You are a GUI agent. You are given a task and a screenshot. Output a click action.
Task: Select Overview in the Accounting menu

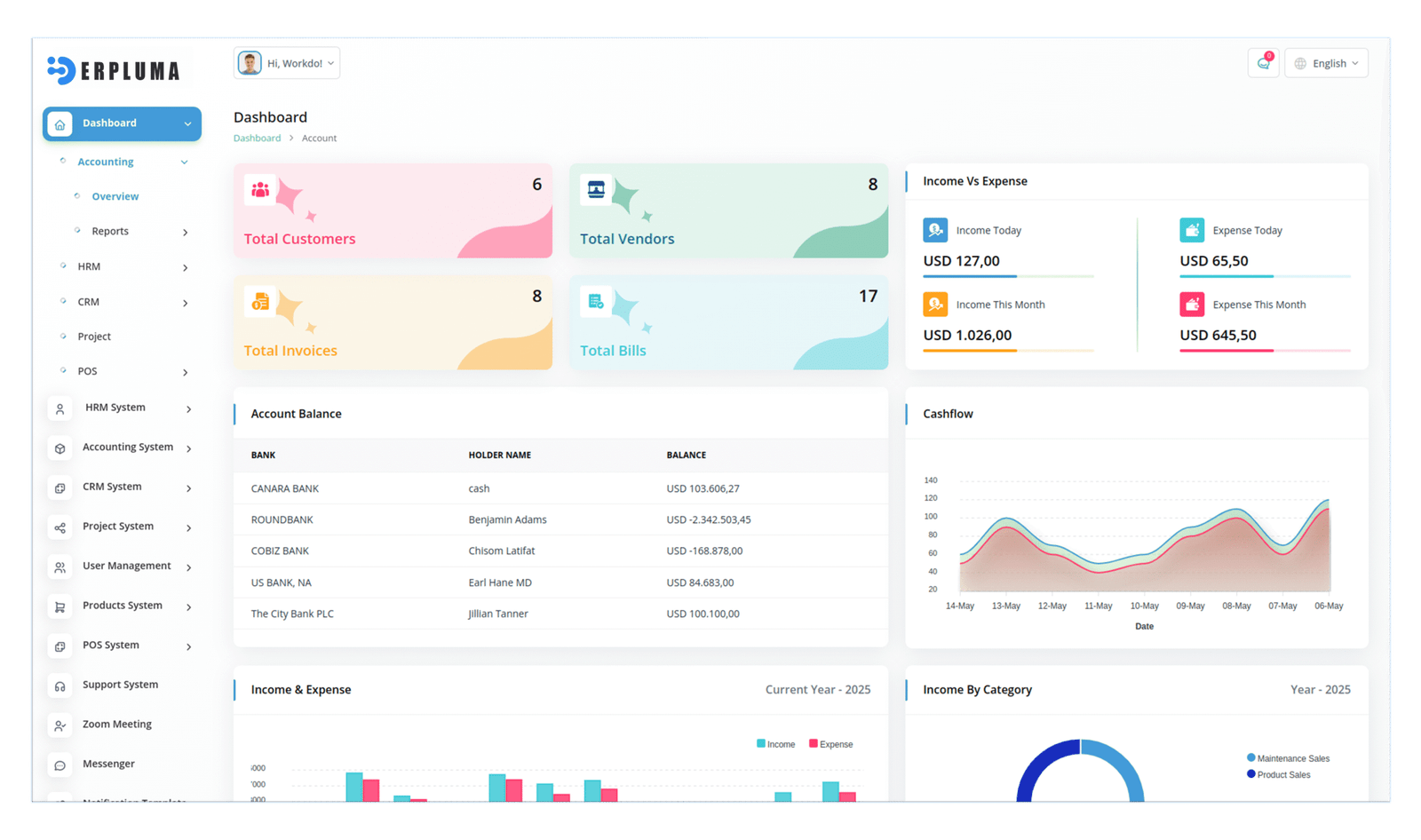click(115, 196)
